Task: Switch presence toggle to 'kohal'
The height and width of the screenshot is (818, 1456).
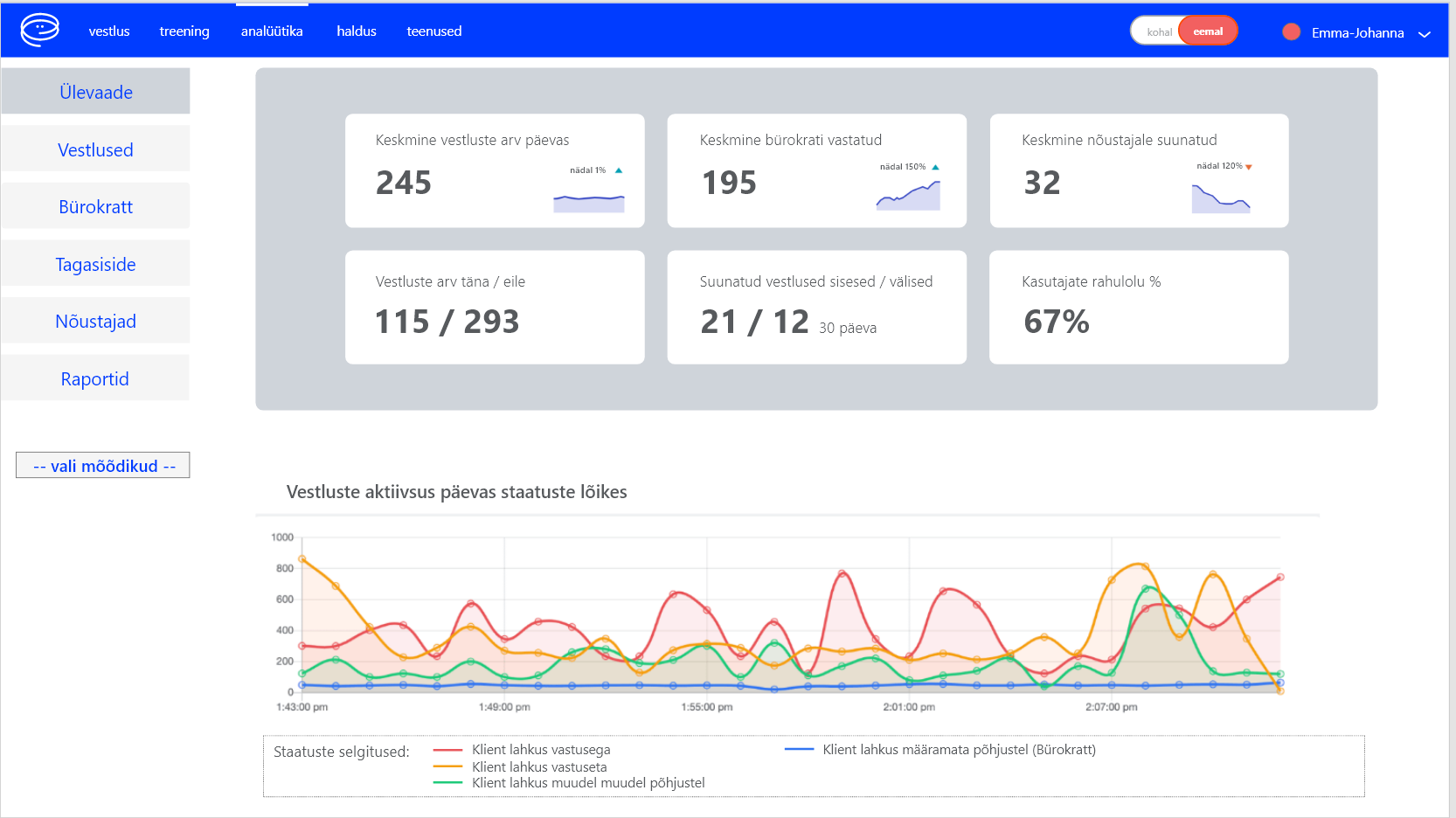Action: coord(1159,31)
